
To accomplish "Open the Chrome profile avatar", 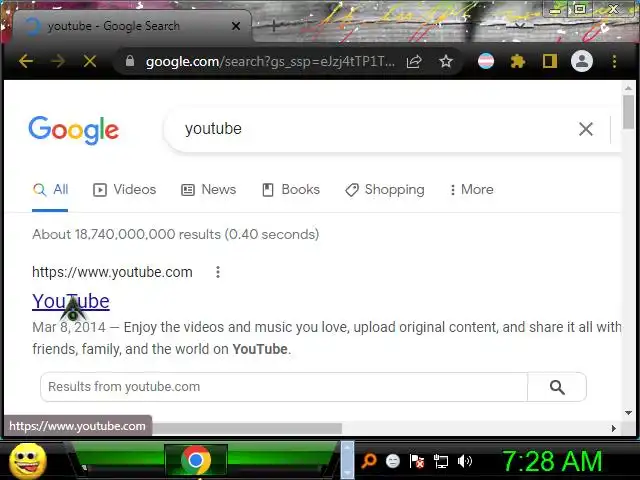I will coord(582,62).
